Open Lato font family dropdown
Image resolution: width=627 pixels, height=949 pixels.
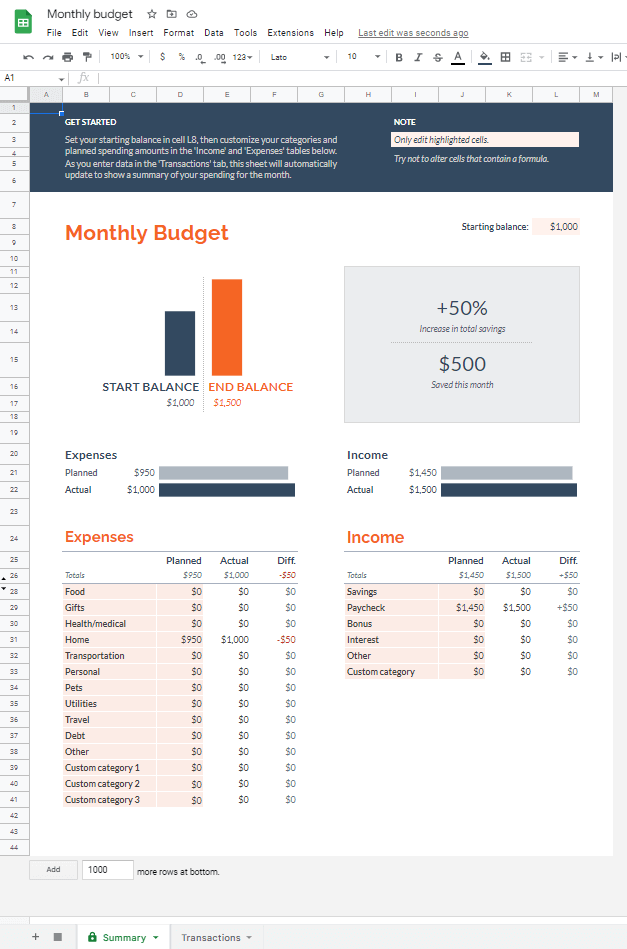click(x=300, y=57)
